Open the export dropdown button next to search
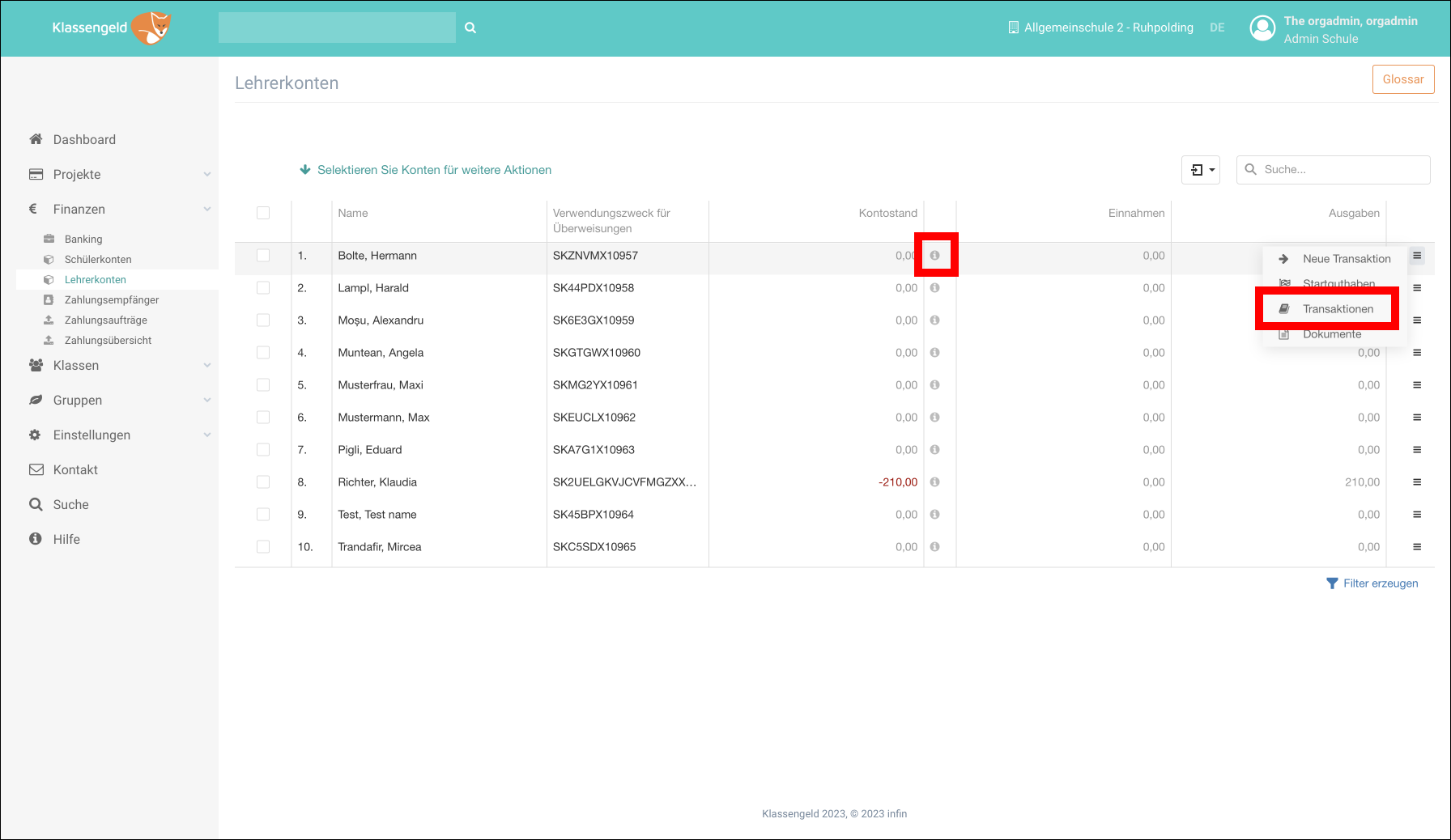This screenshot has width=1451, height=840. 1201,170
